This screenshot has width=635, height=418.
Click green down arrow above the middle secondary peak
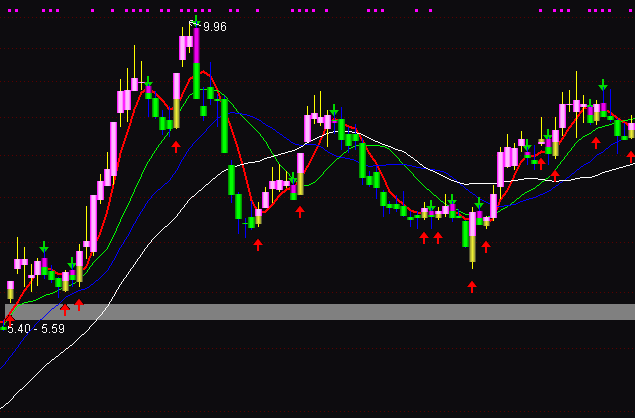tap(334, 110)
